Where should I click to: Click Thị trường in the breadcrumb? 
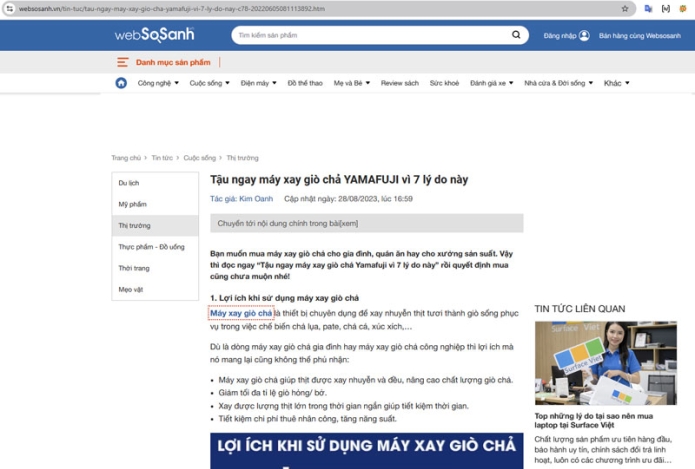(242, 158)
